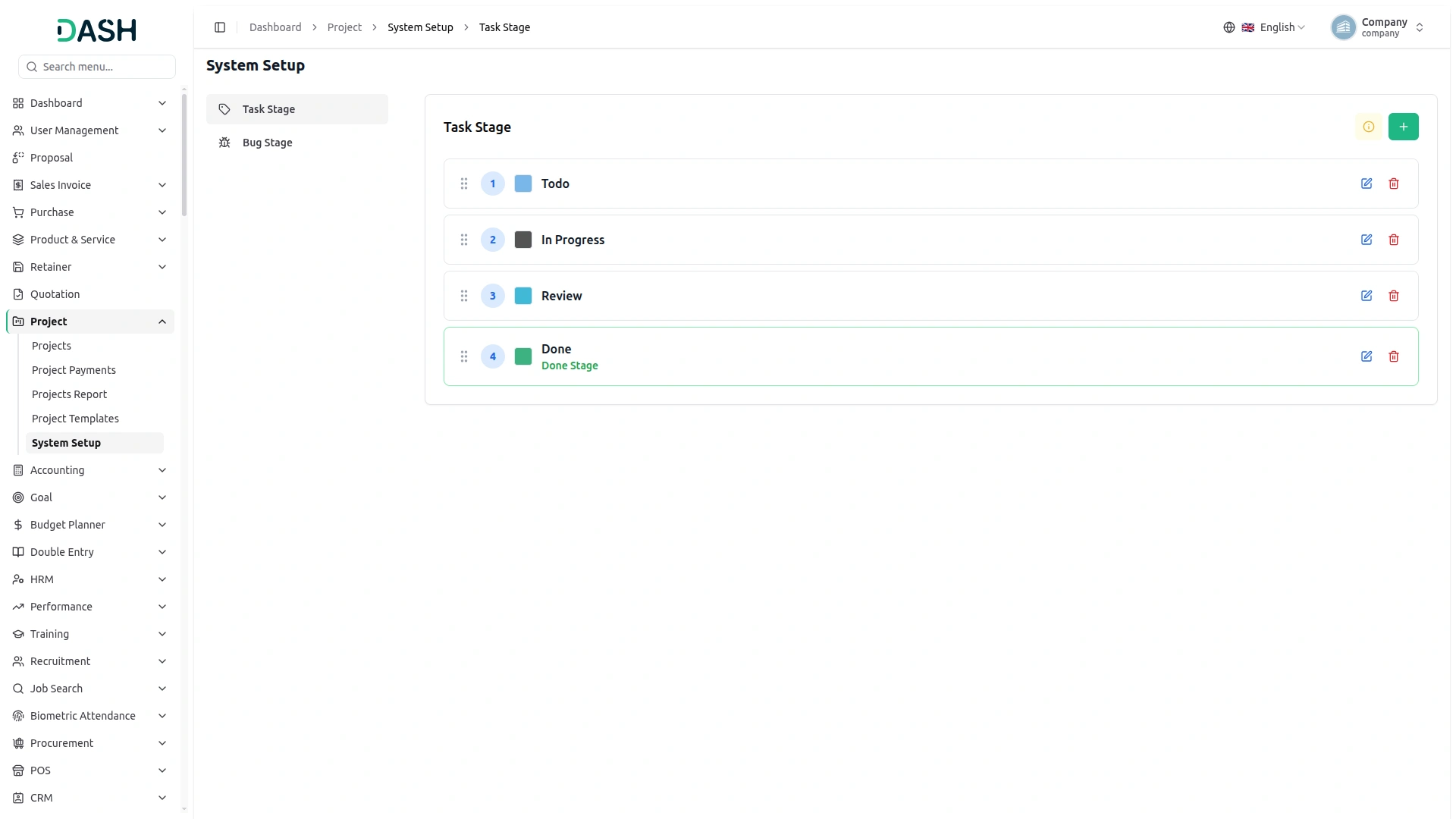
Task: Edit the Done stage
Action: click(x=1367, y=356)
